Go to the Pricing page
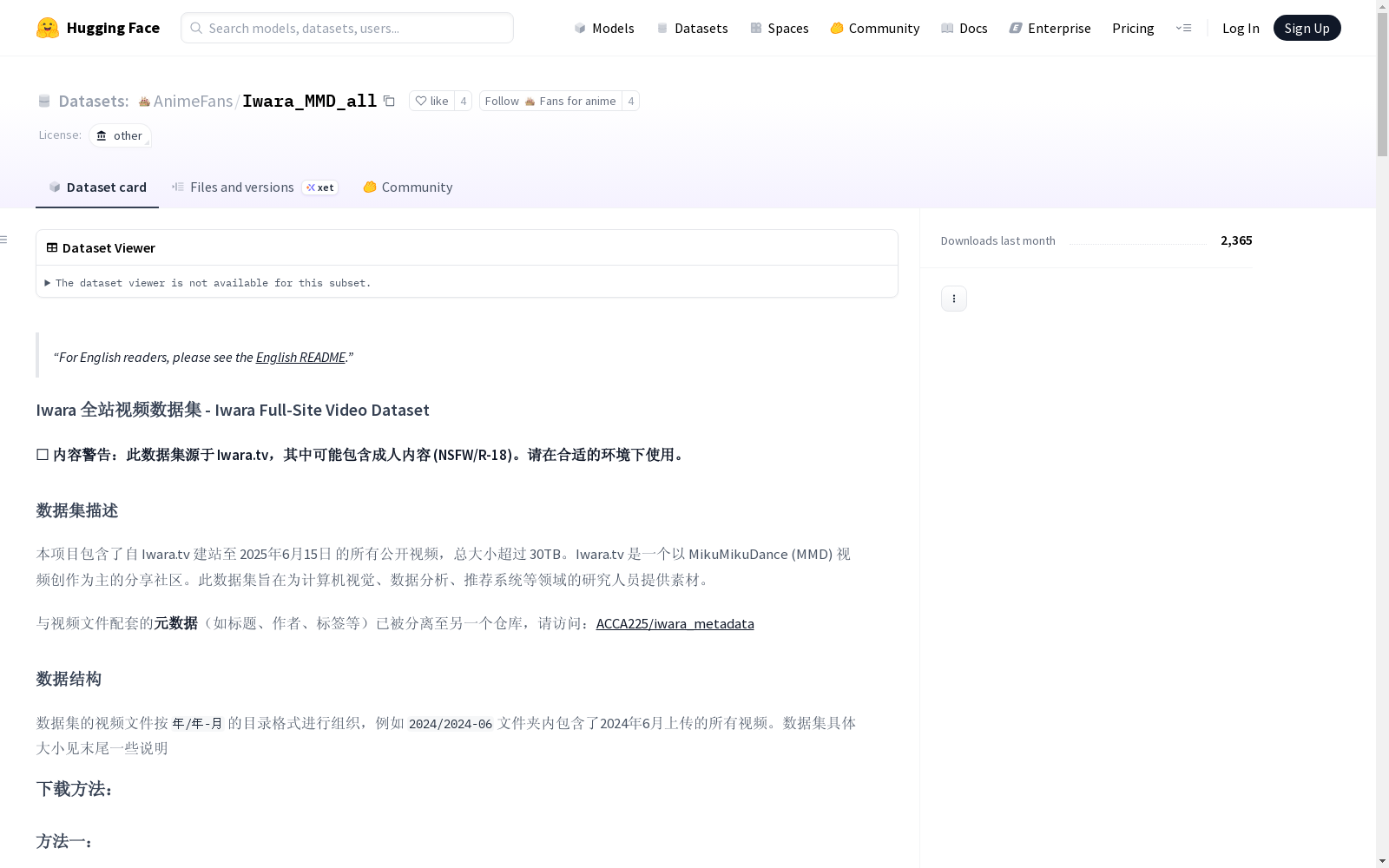 (x=1133, y=28)
